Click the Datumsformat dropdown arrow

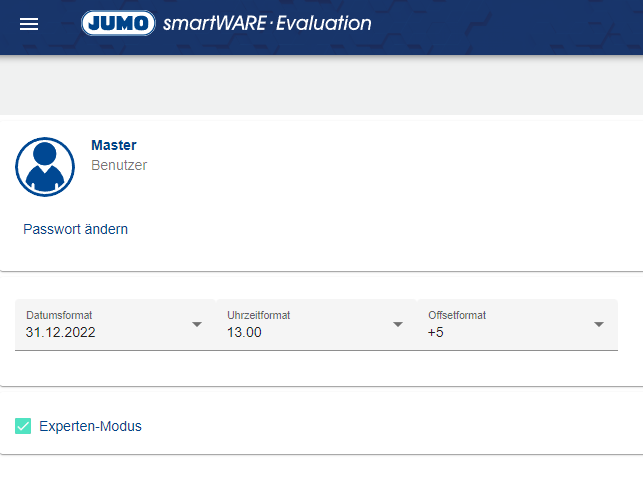196,324
